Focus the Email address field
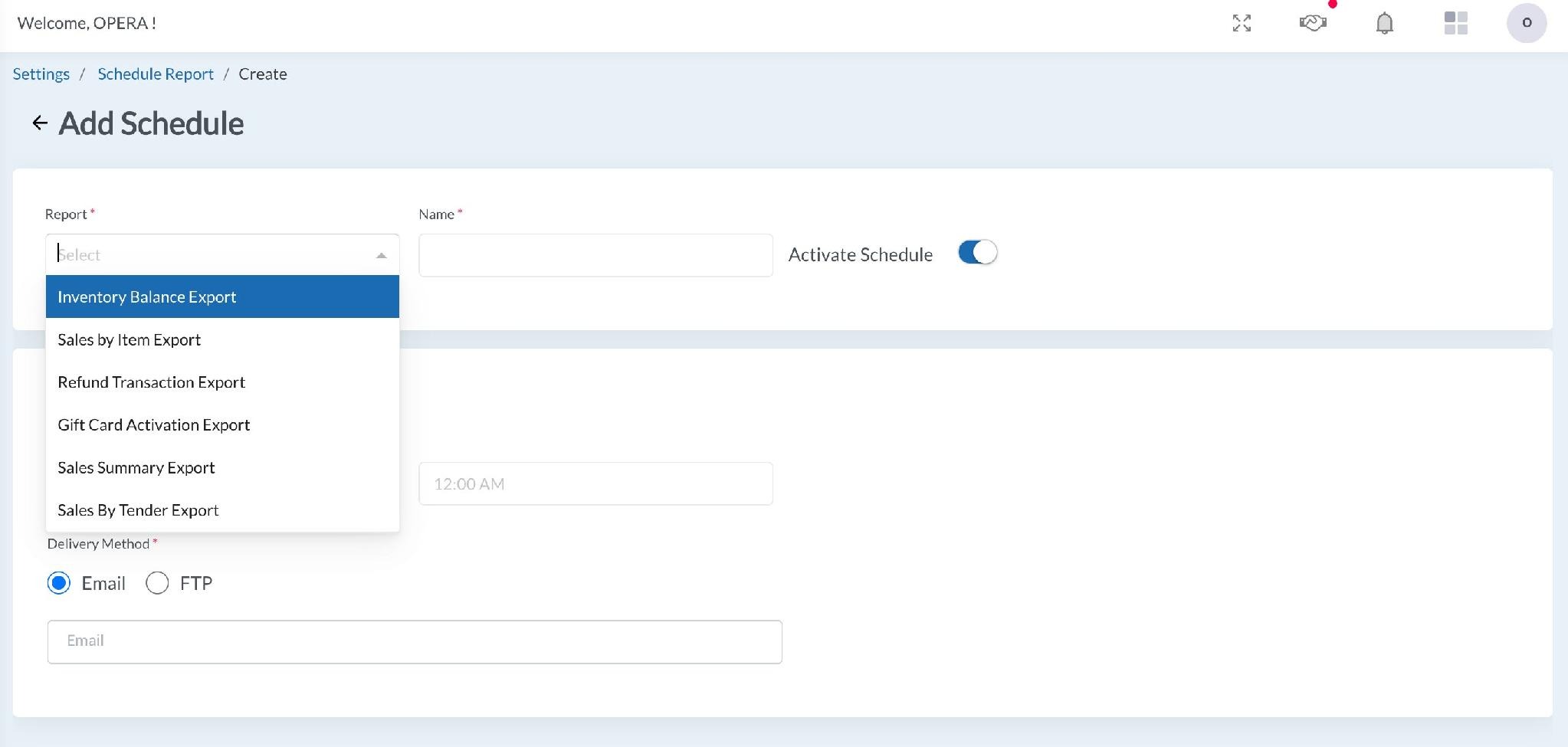Viewport: 1568px width, 747px height. [x=415, y=641]
